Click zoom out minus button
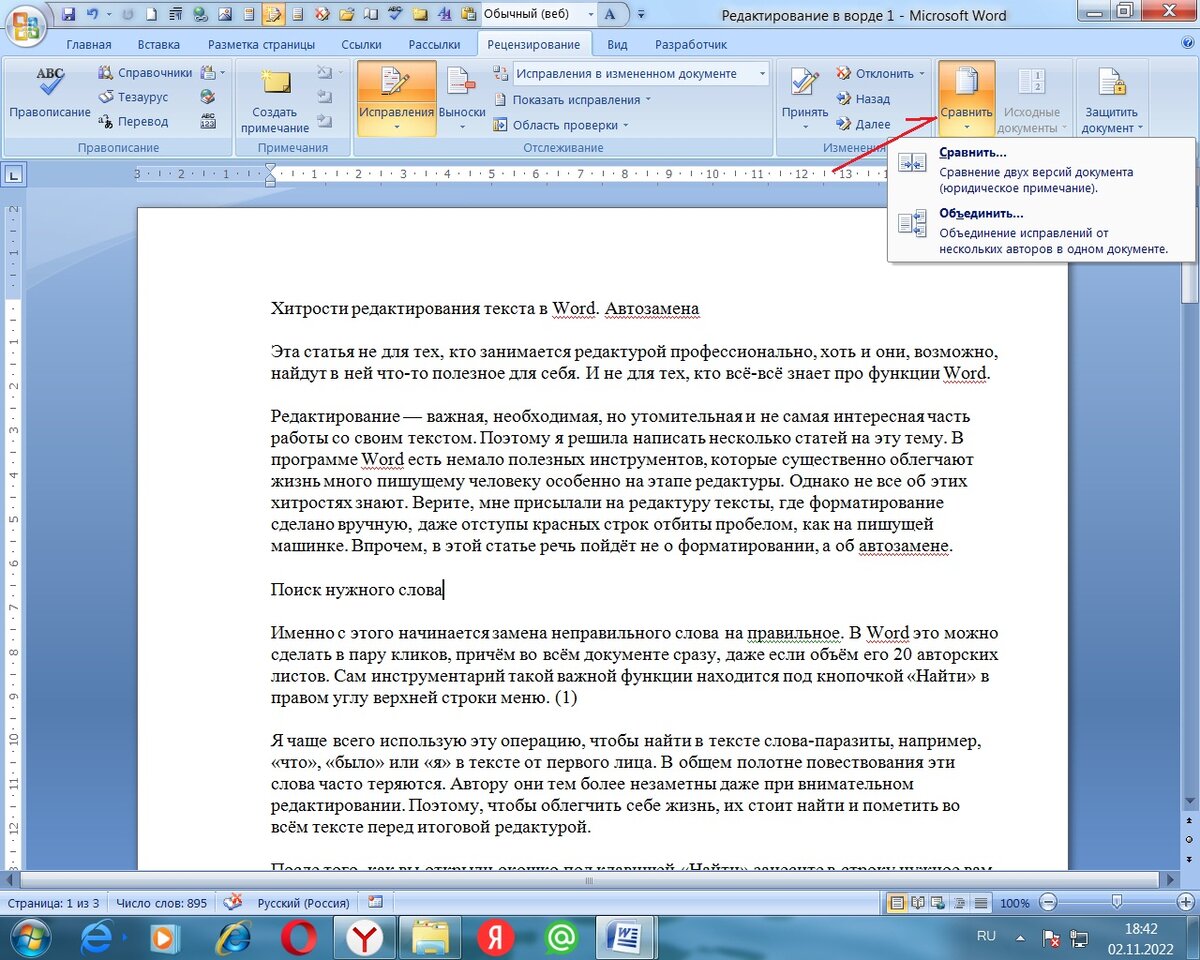1200x960 pixels. pyautogui.click(x=1049, y=903)
